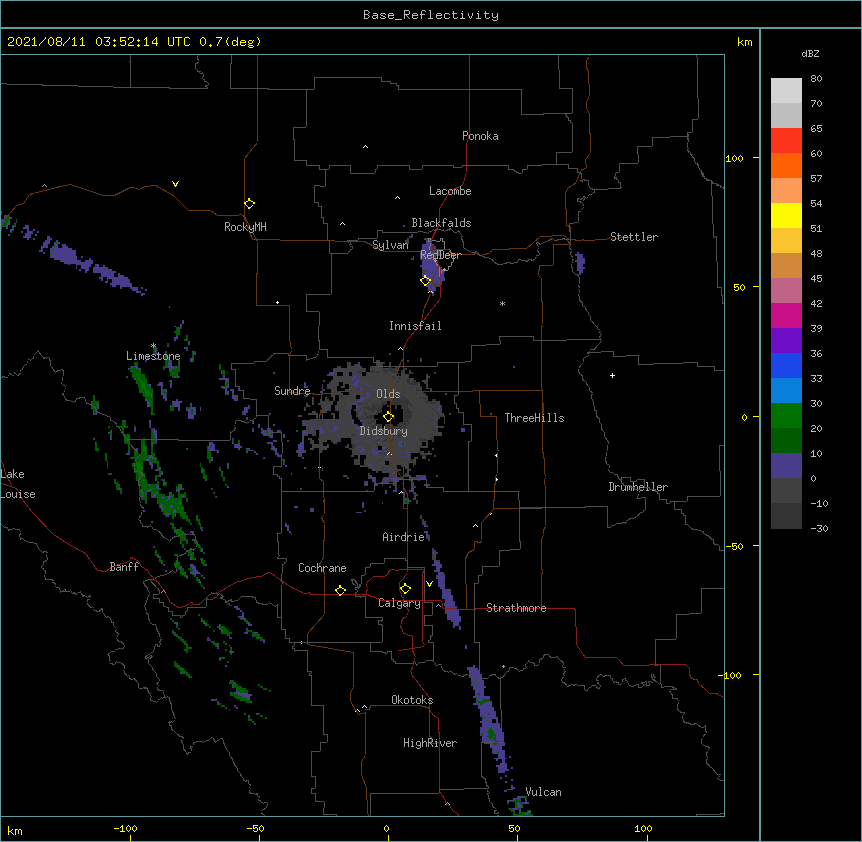The image size is (862, 842).
Task: Select the green 20–30 dBZ legend swatch
Action: [x=786, y=416]
